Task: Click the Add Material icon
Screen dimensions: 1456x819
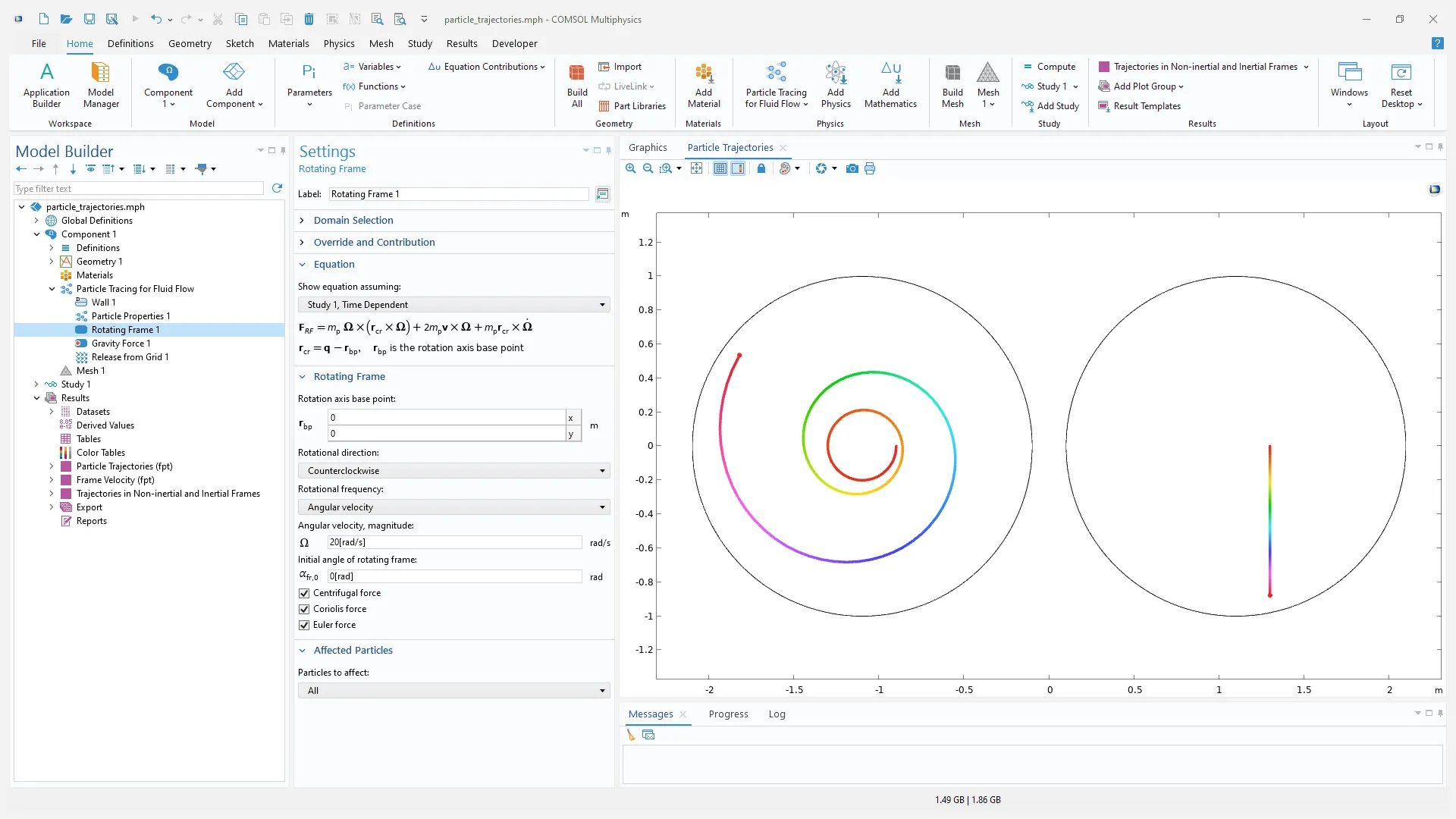Action: click(x=703, y=84)
